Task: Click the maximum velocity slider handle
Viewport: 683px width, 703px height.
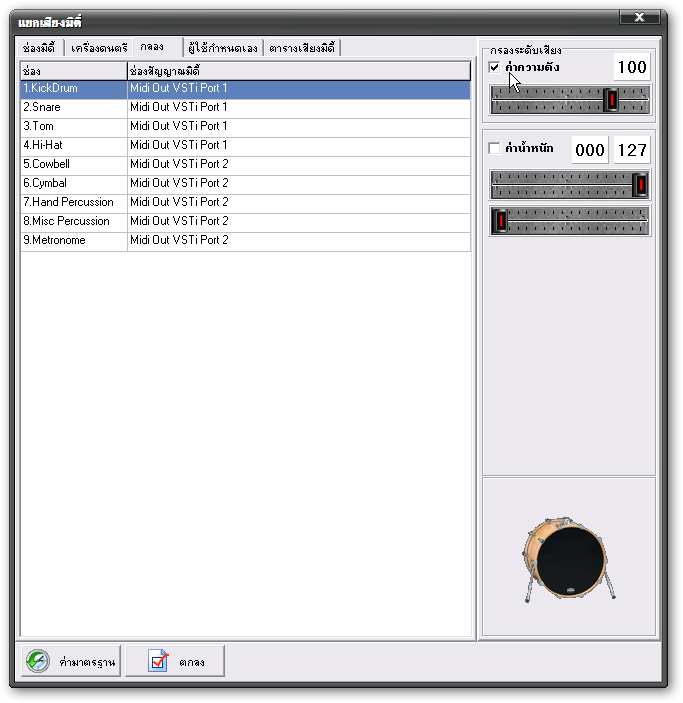Action: click(x=640, y=184)
